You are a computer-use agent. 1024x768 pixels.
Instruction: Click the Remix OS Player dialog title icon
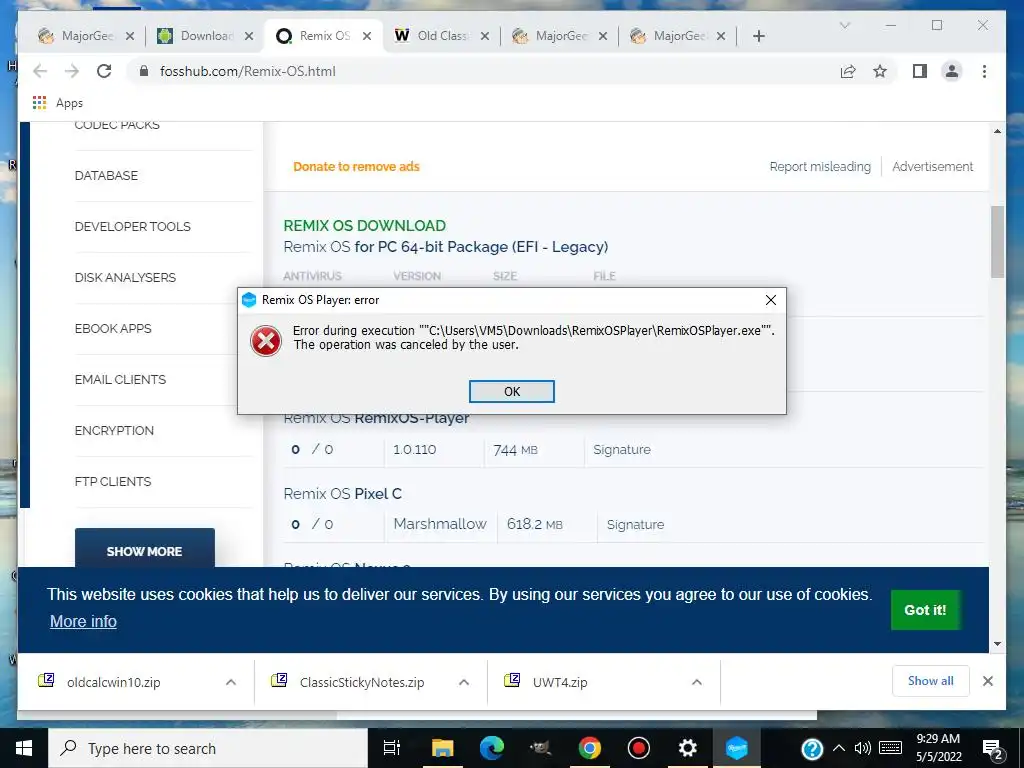coord(249,300)
